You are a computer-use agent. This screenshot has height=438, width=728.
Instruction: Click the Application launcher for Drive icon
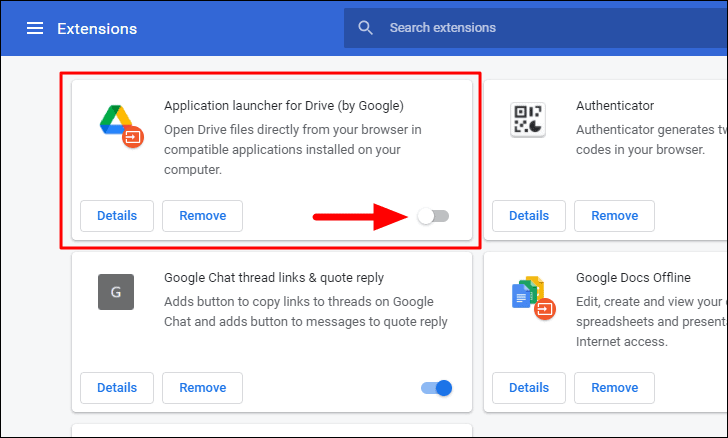pyautogui.click(x=121, y=126)
